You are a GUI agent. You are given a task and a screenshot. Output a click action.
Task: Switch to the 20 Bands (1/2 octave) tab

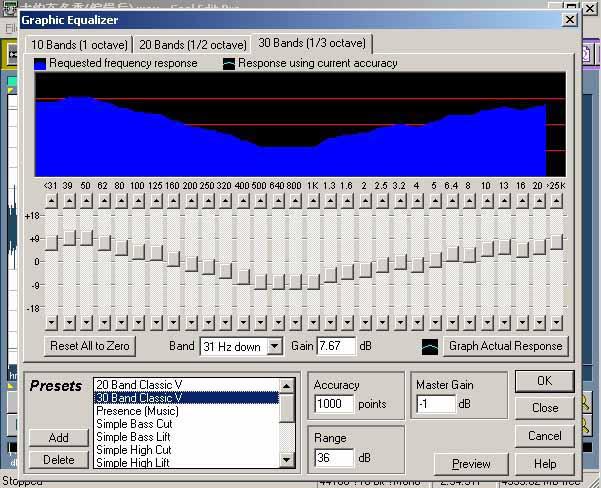(192, 44)
